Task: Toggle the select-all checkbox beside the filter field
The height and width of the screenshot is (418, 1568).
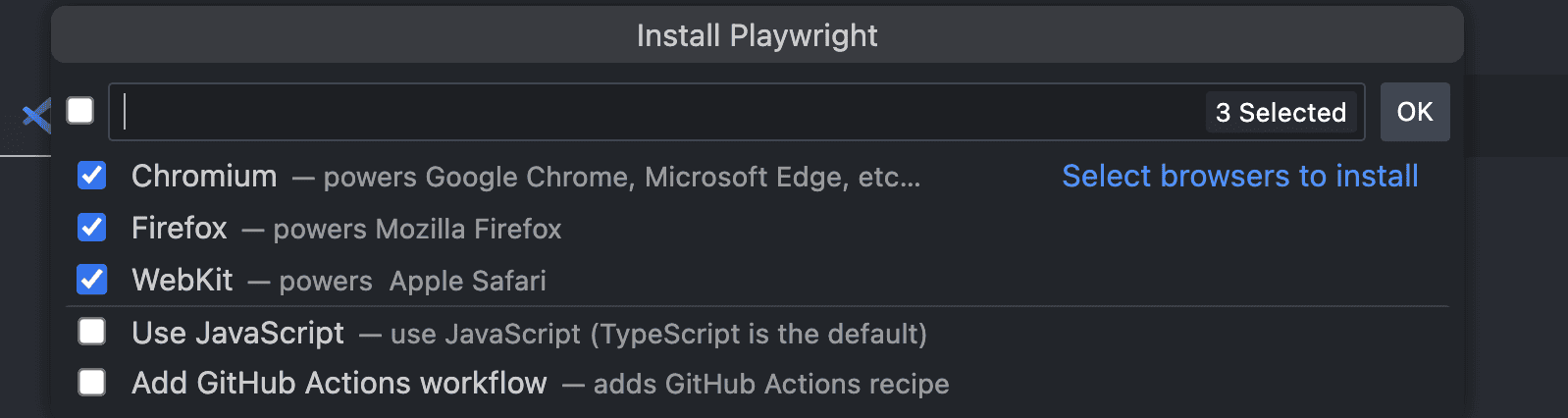Action: (80, 111)
